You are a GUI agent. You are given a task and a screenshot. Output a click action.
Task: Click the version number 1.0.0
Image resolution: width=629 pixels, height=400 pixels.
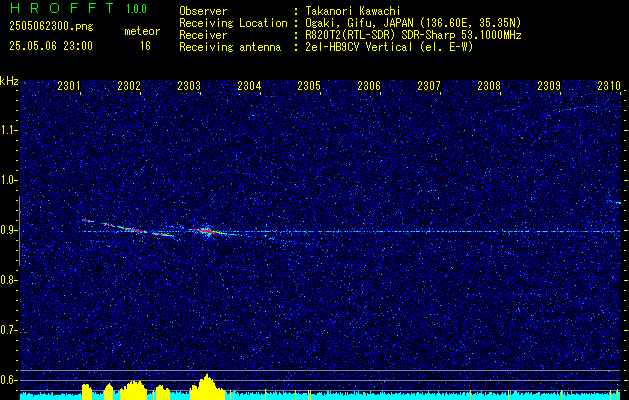point(136,9)
